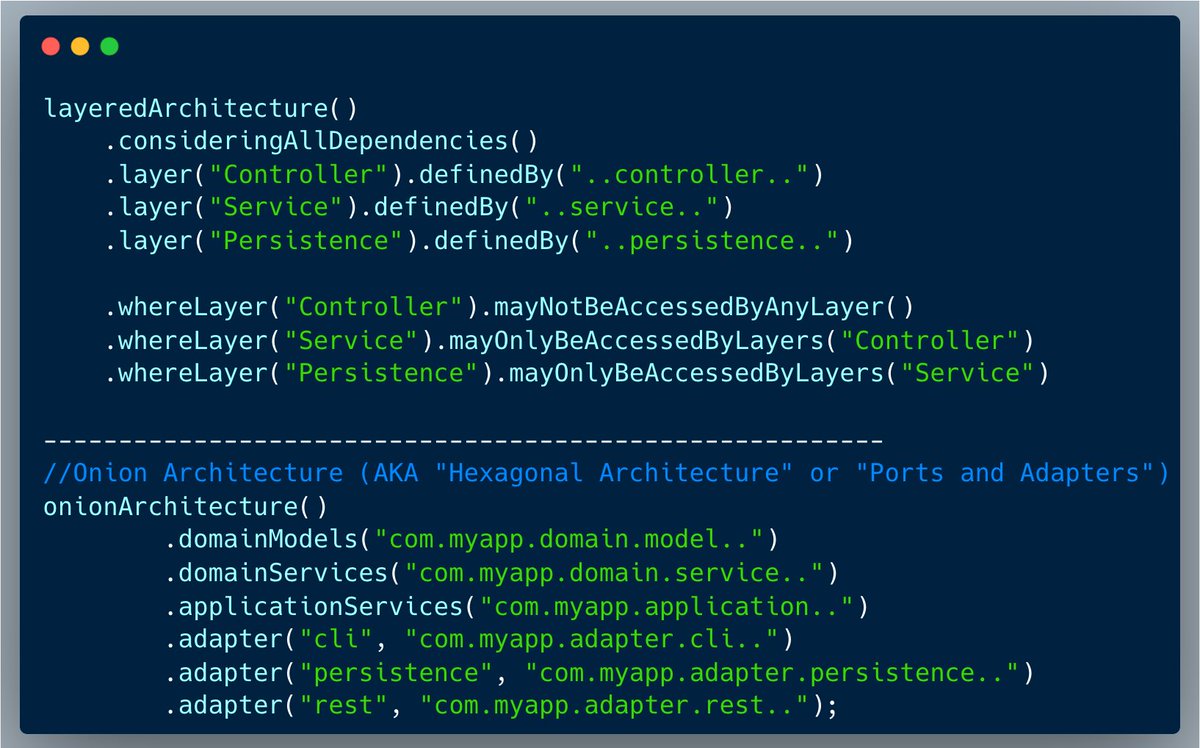The height and width of the screenshot is (748, 1200).
Task: Click the .domainServices("com.myapp.domain.service..") line
Action: (x=500, y=573)
